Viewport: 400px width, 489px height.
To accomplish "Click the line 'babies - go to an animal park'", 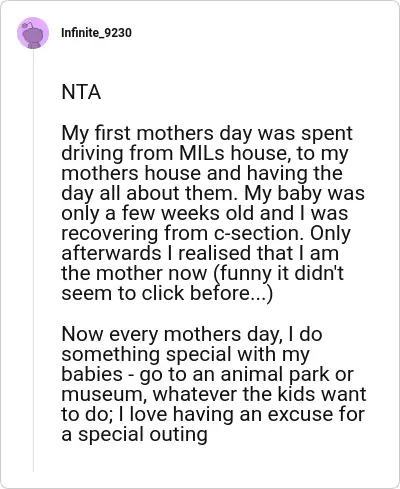I will point(207,374).
